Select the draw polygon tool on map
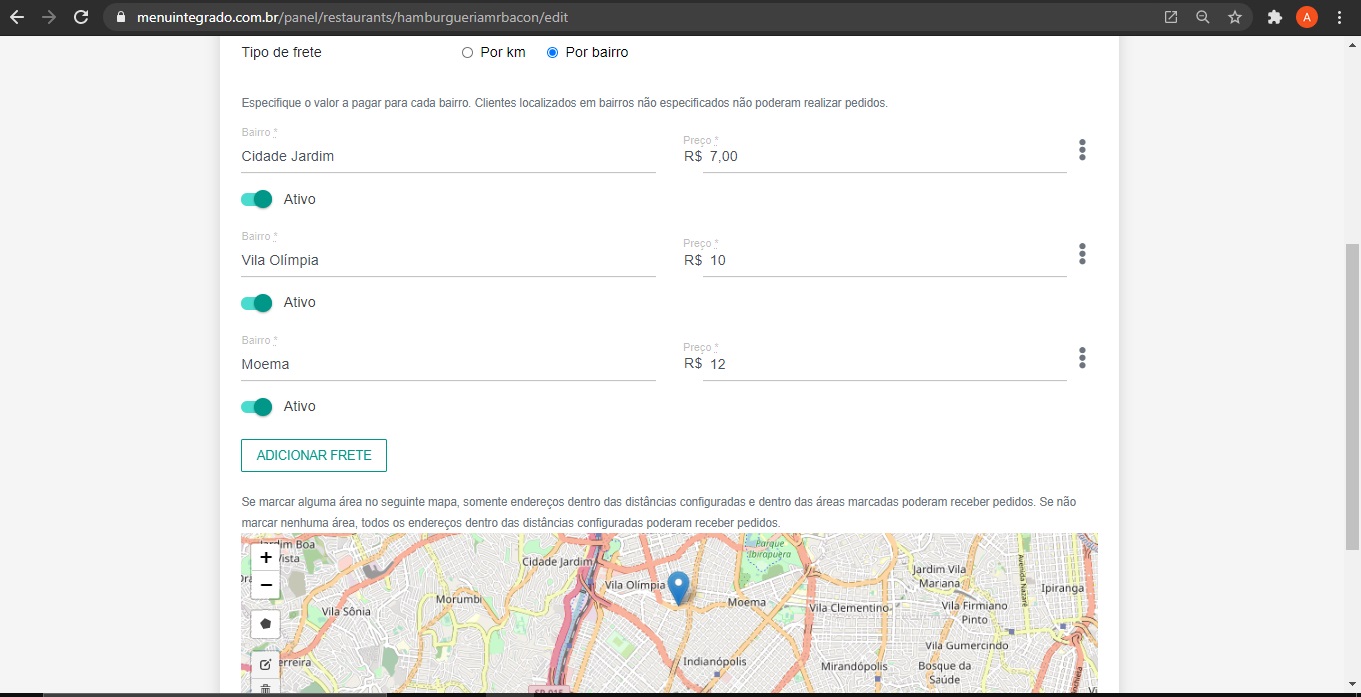 (x=265, y=623)
